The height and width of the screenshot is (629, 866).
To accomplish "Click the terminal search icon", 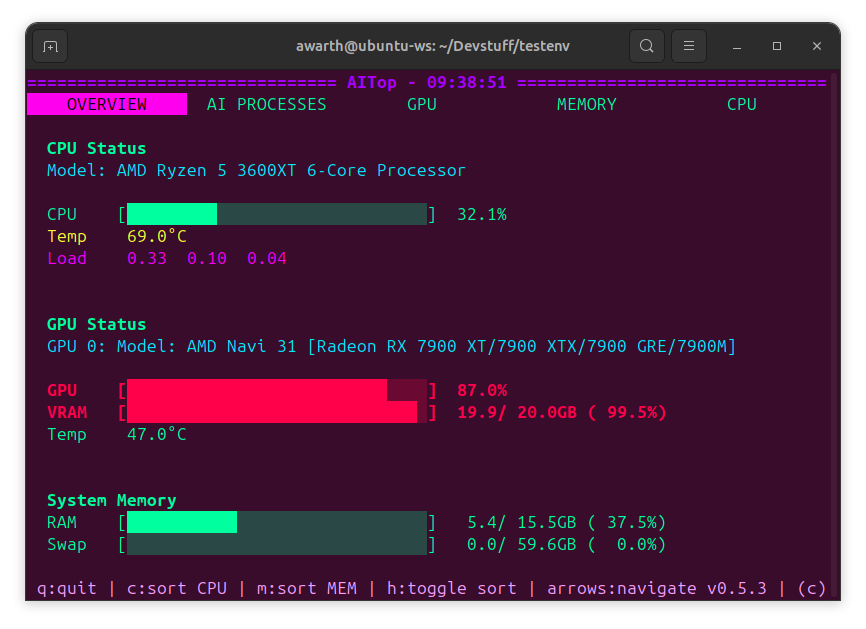I will pos(646,46).
